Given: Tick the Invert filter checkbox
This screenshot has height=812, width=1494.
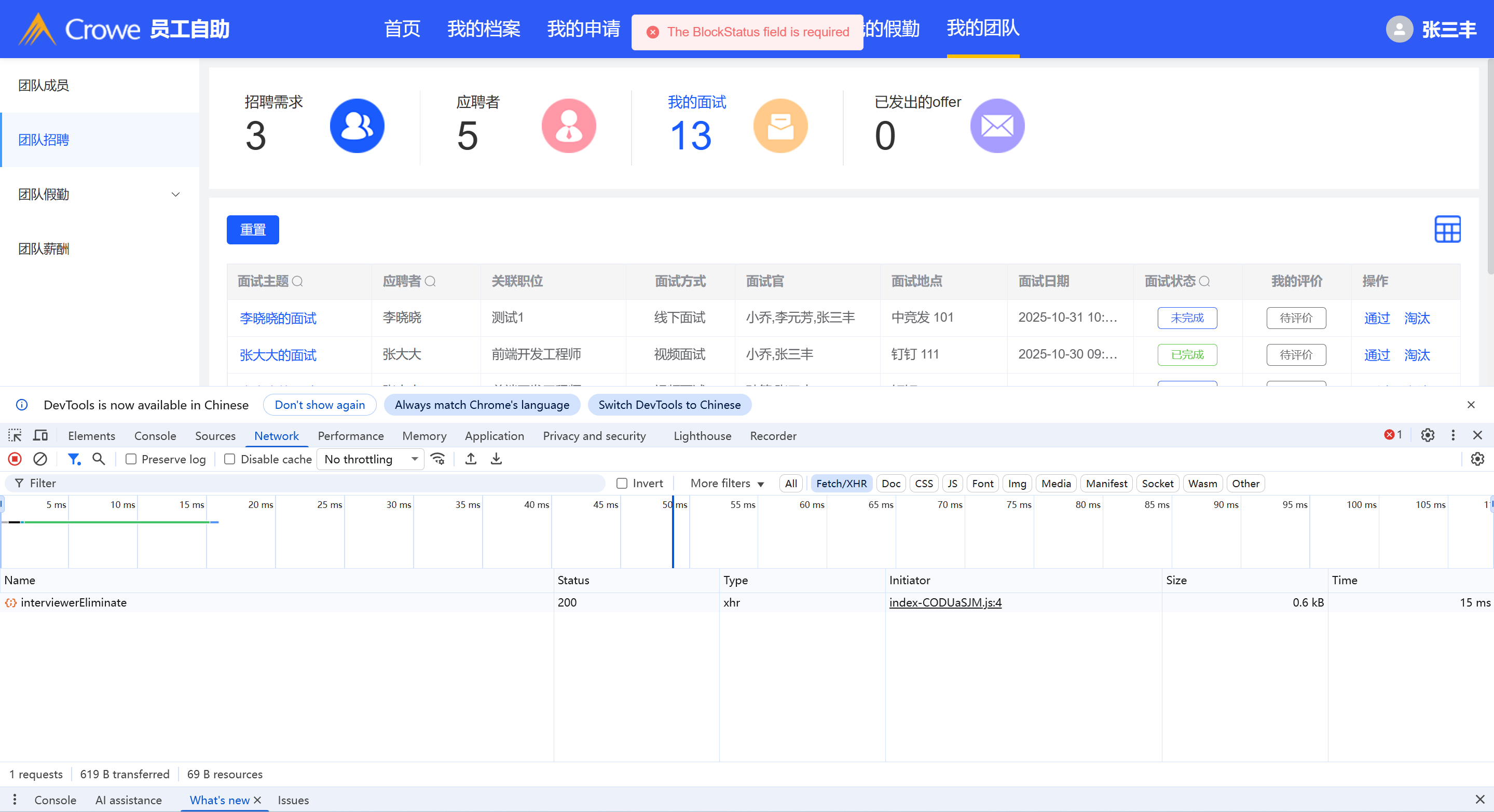Looking at the screenshot, I should click(622, 483).
